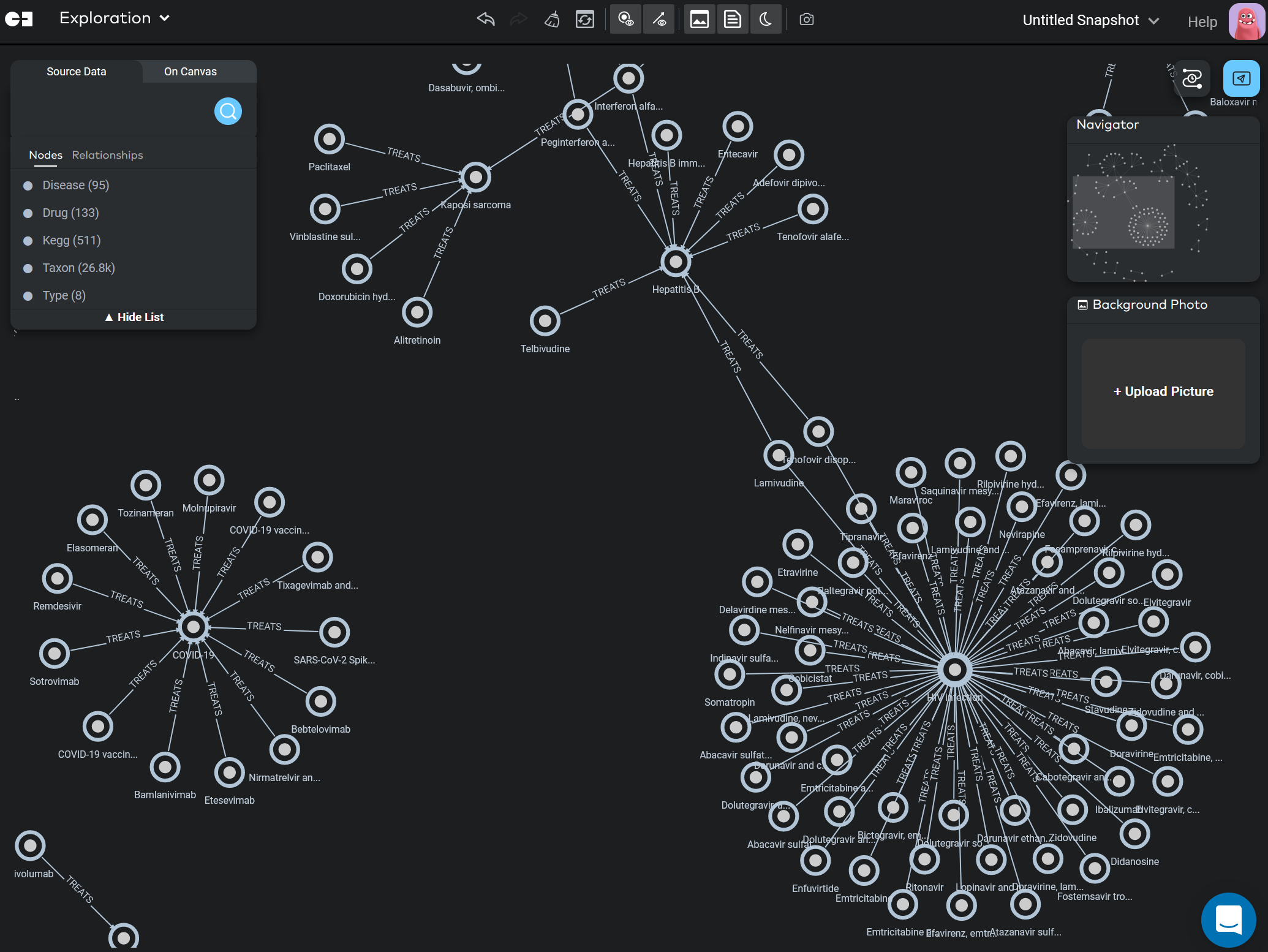
Task: Open the Help menu
Action: point(1202,21)
